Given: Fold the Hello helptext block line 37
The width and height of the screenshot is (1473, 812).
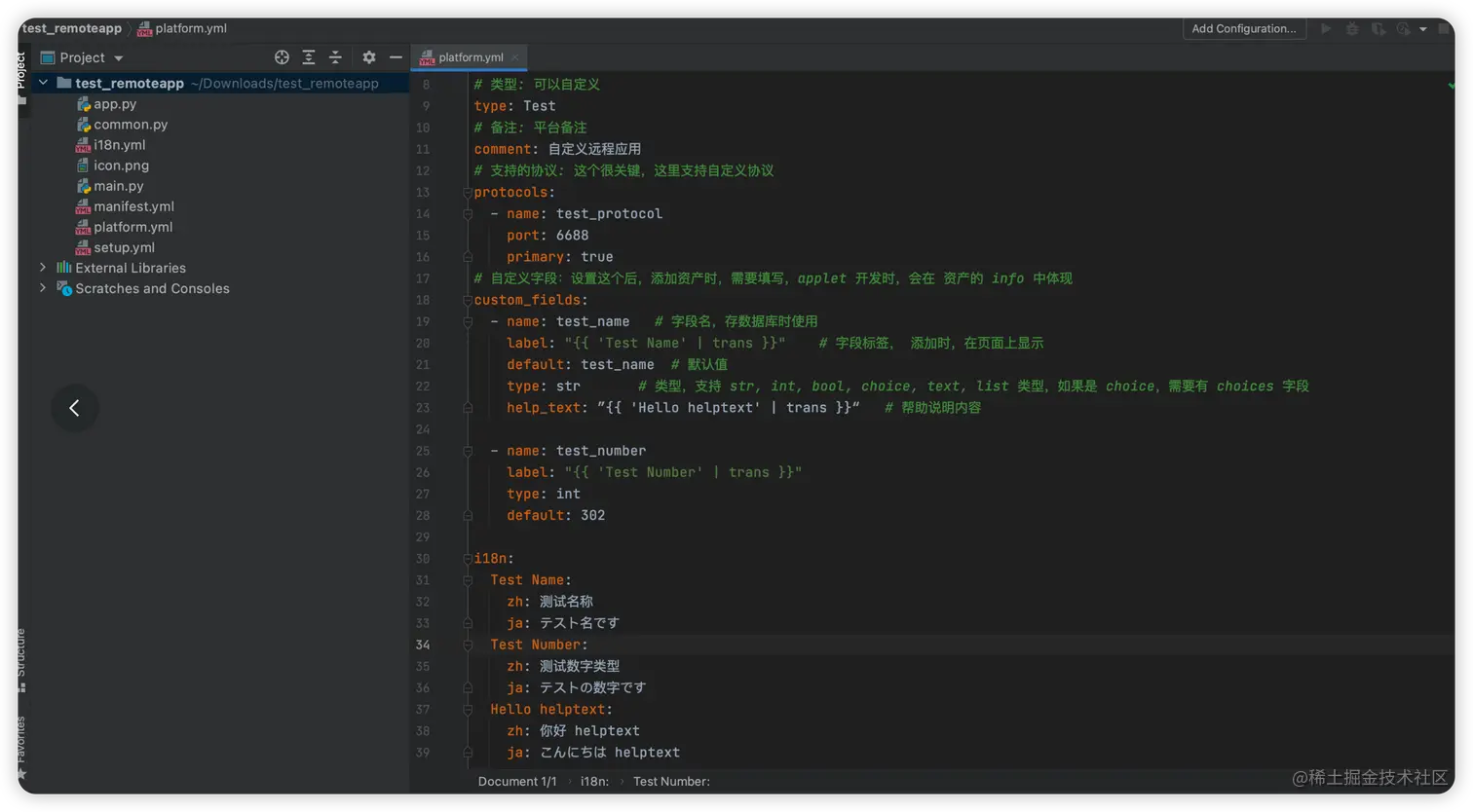Looking at the screenshot, I should click(x=468, y=710).
